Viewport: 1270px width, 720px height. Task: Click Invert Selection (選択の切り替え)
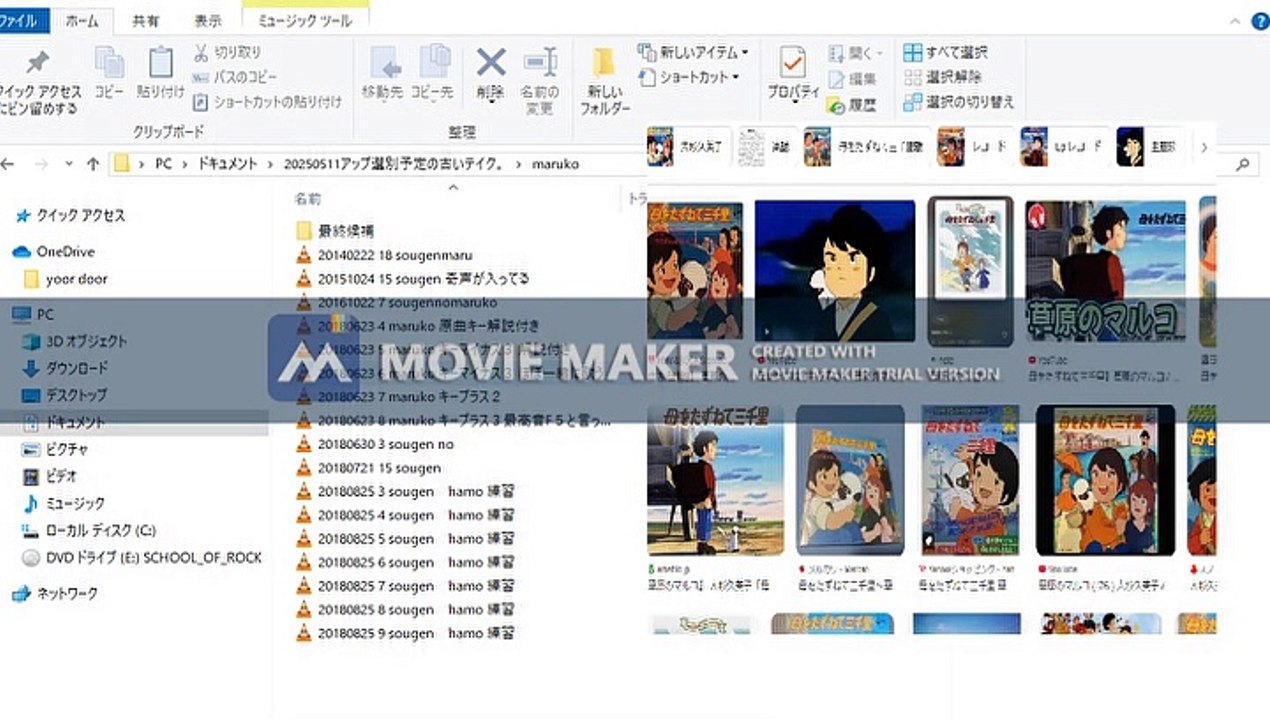tap(959, 102)
